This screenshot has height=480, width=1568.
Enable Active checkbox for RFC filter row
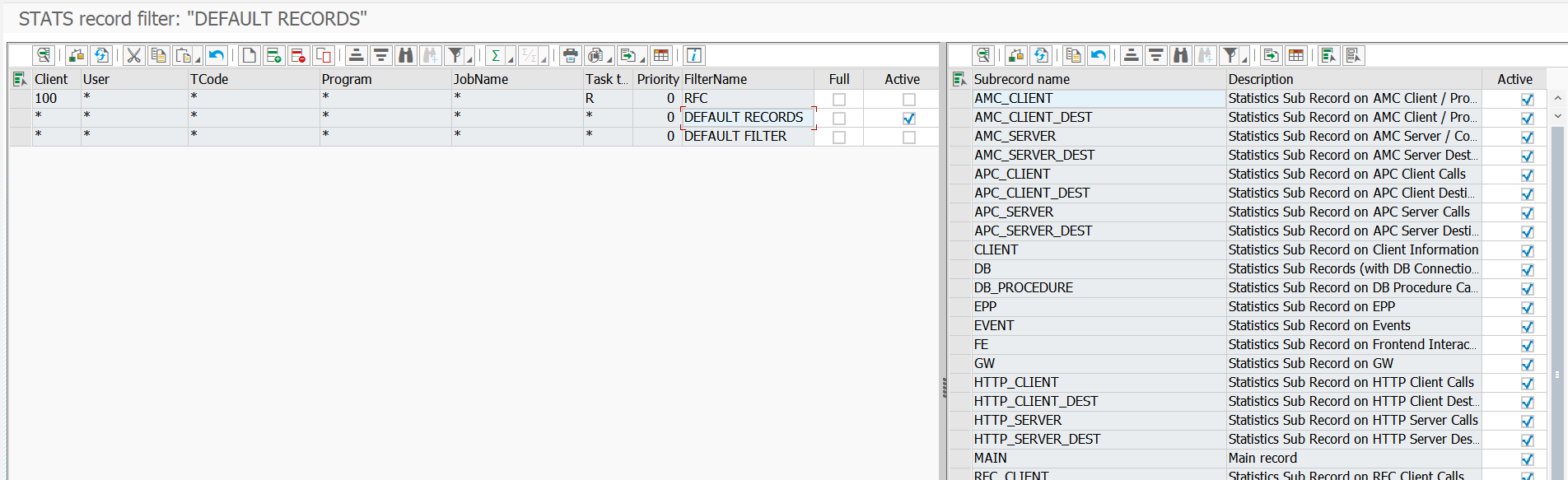coord(908,100)
